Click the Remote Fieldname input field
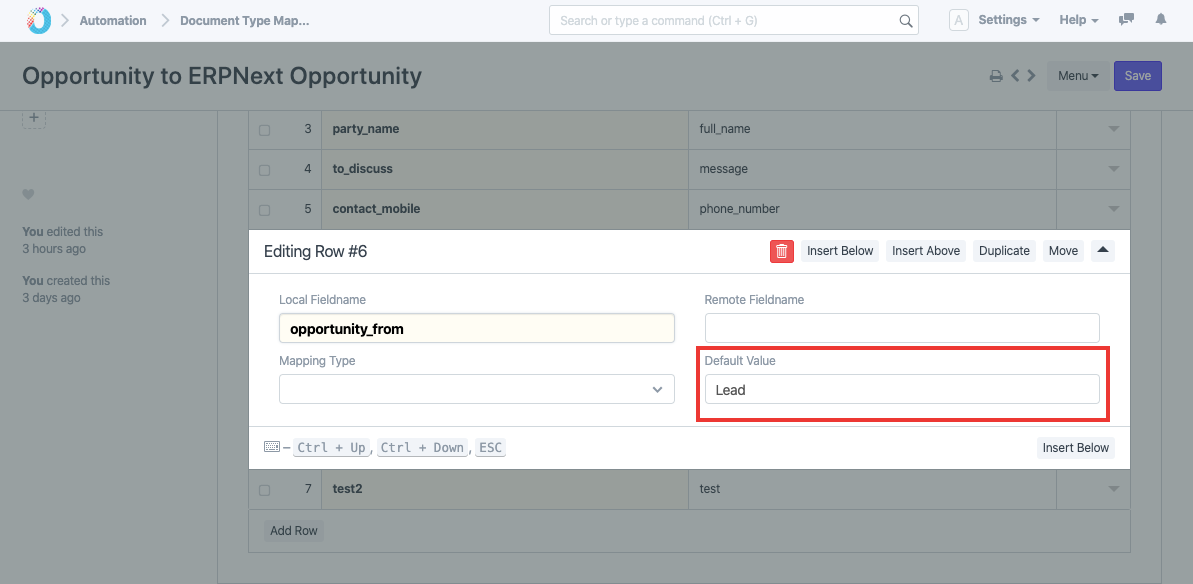 coord(902,328)
